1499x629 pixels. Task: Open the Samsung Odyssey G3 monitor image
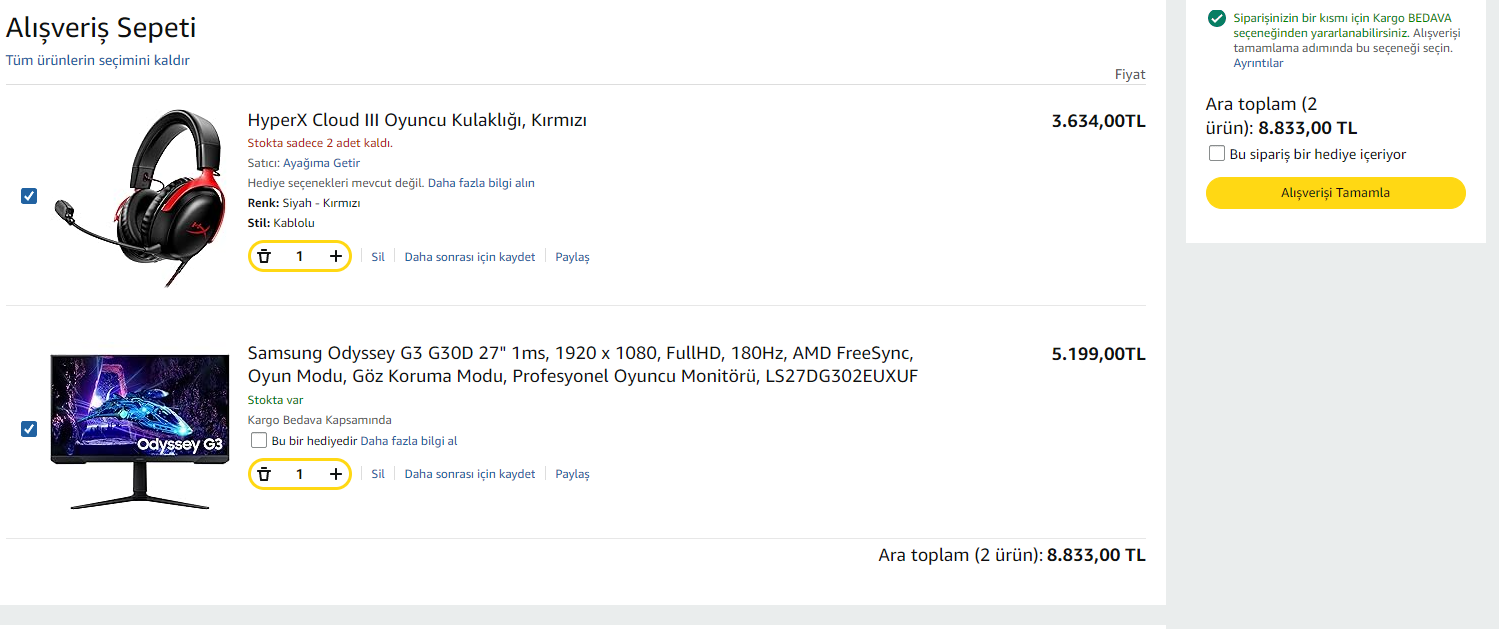(x=140, y=430)
